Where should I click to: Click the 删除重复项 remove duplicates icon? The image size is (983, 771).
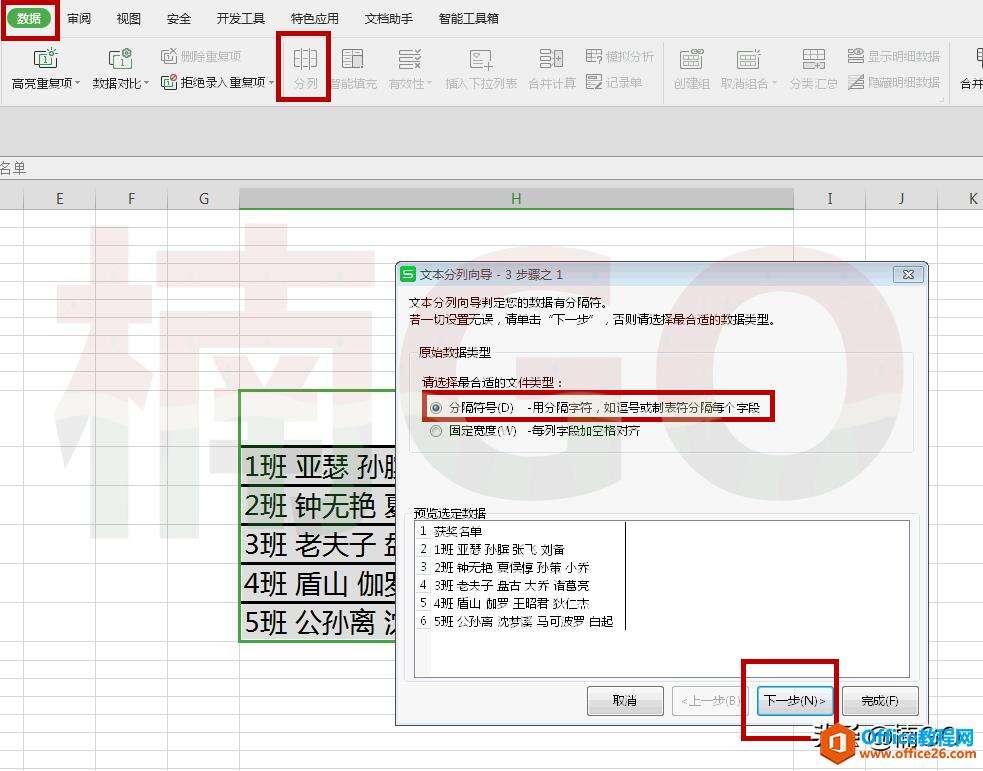pyautogui.click(x=169, y=57)
